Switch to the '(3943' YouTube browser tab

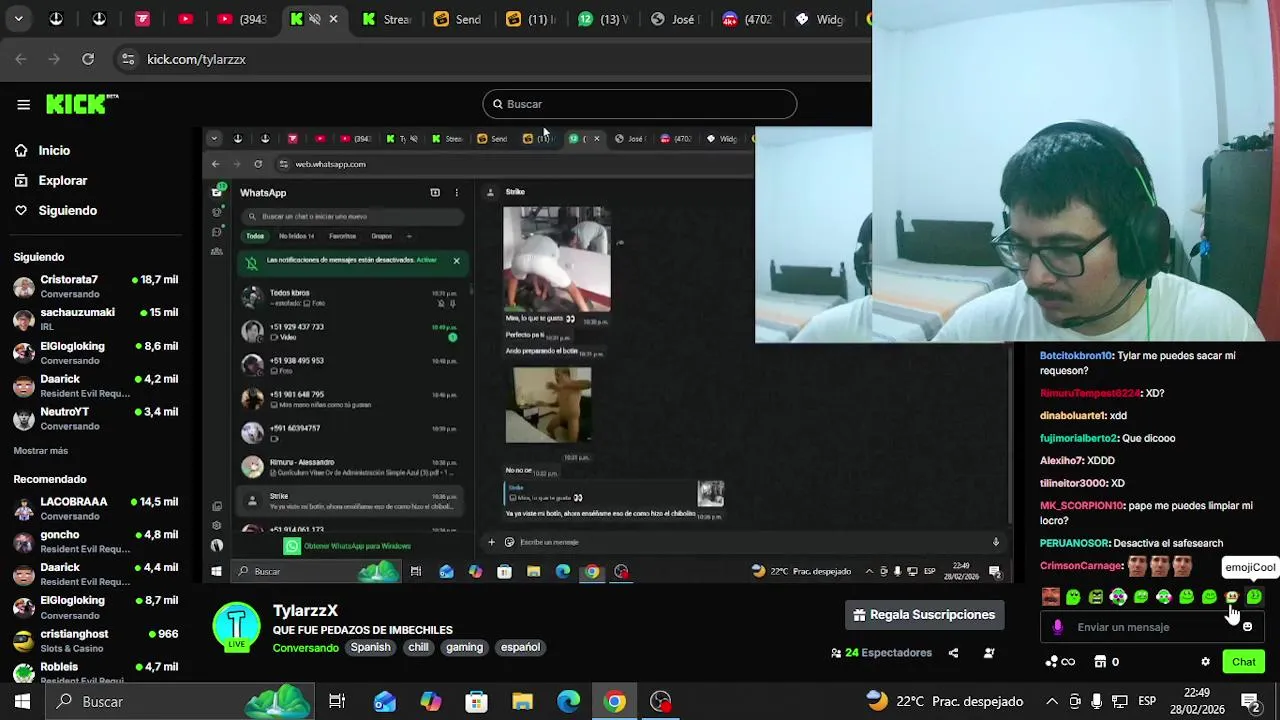pos(243,19)
